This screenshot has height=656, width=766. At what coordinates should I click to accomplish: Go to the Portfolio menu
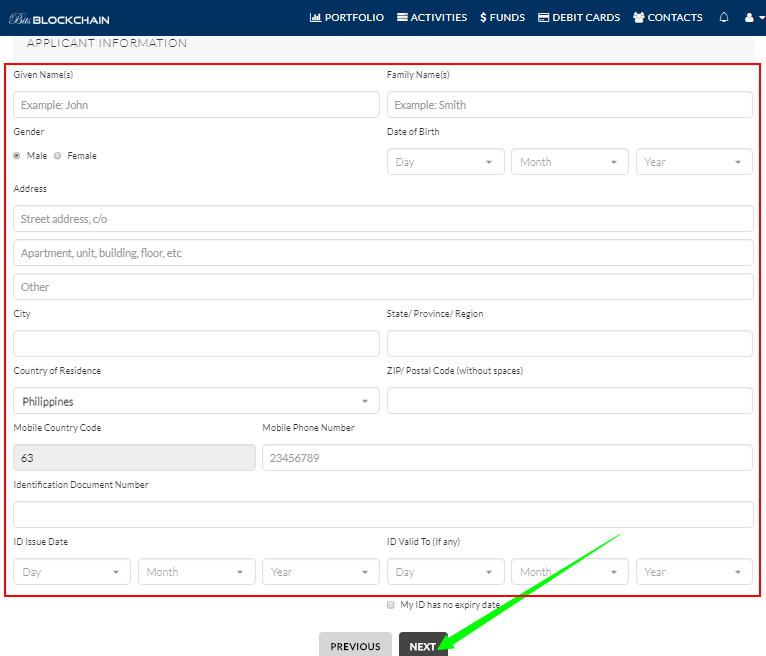click(x=347, y=18)
